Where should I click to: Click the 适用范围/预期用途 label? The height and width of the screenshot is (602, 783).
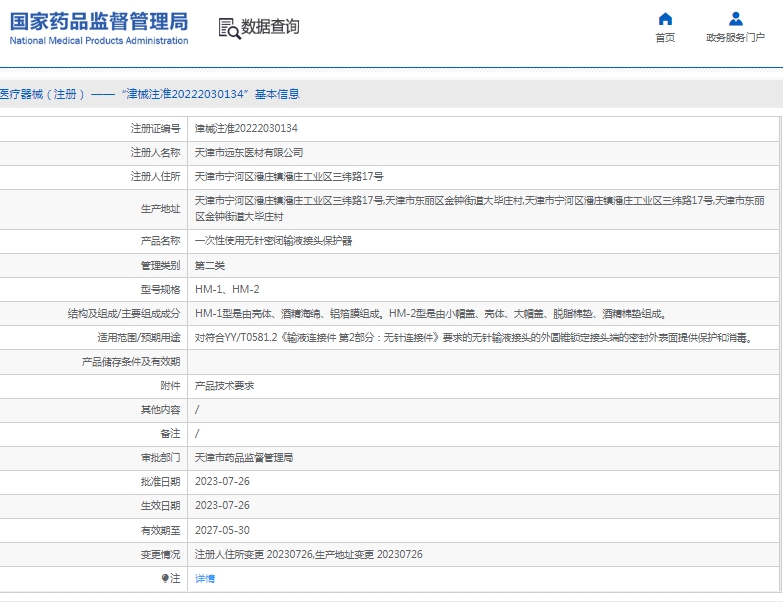click(139, 338)
